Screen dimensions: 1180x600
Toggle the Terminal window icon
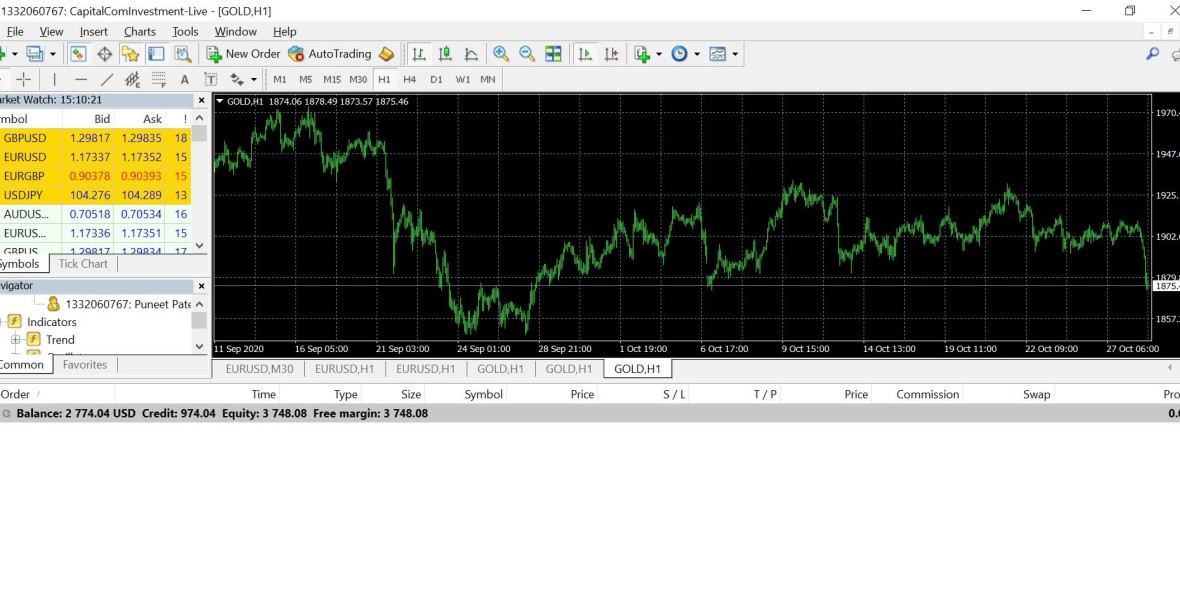[156, 53]
